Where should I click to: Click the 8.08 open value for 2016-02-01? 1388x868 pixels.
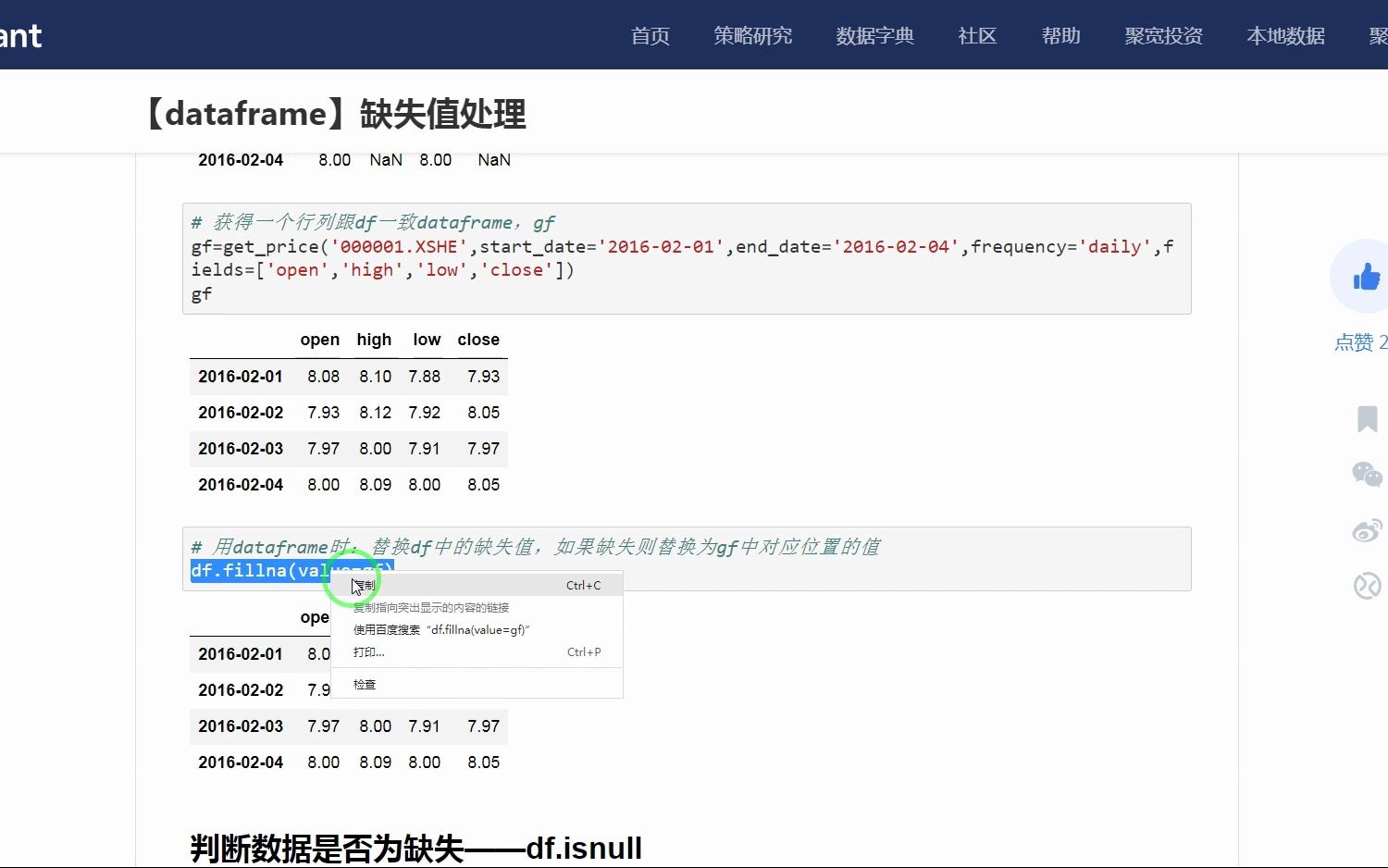tap(323, 377)
